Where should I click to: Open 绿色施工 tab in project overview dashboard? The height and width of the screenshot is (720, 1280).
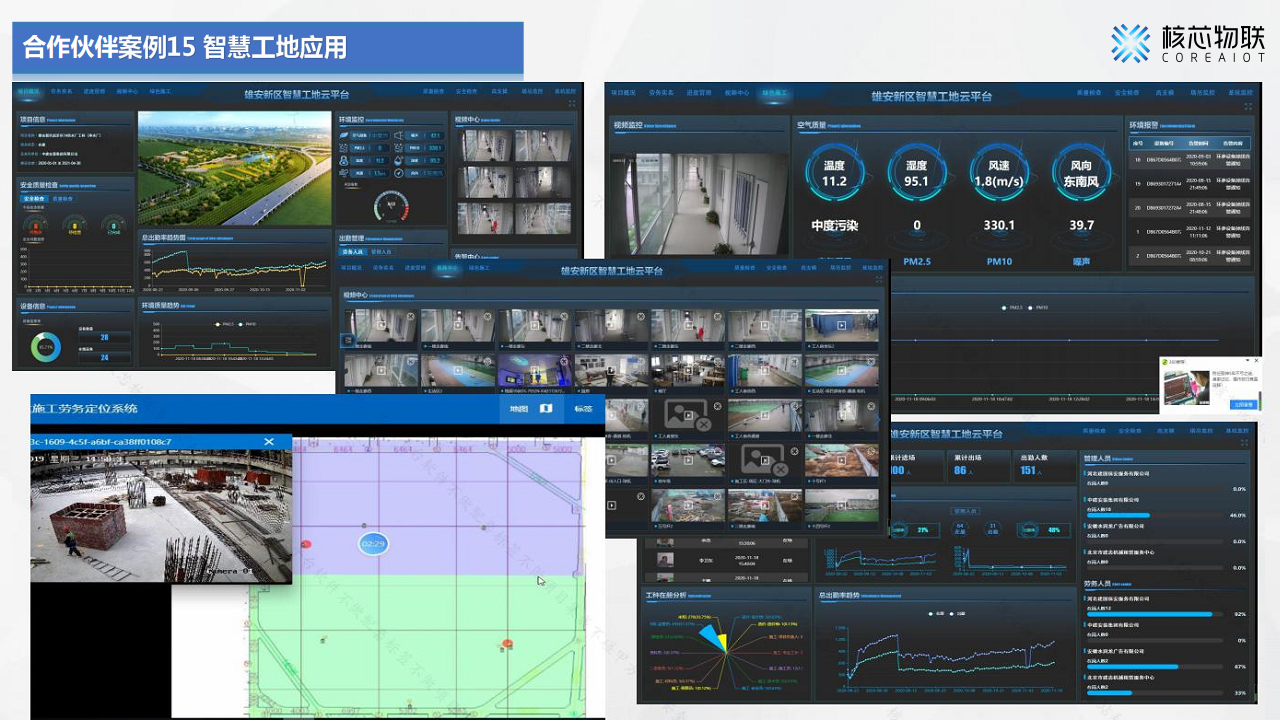click(160, 91)
